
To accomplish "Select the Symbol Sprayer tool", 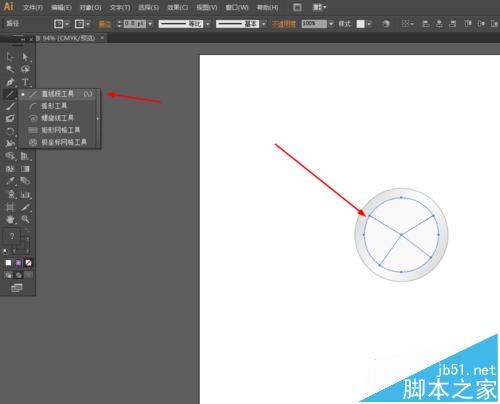I will (x=10, y=194).
